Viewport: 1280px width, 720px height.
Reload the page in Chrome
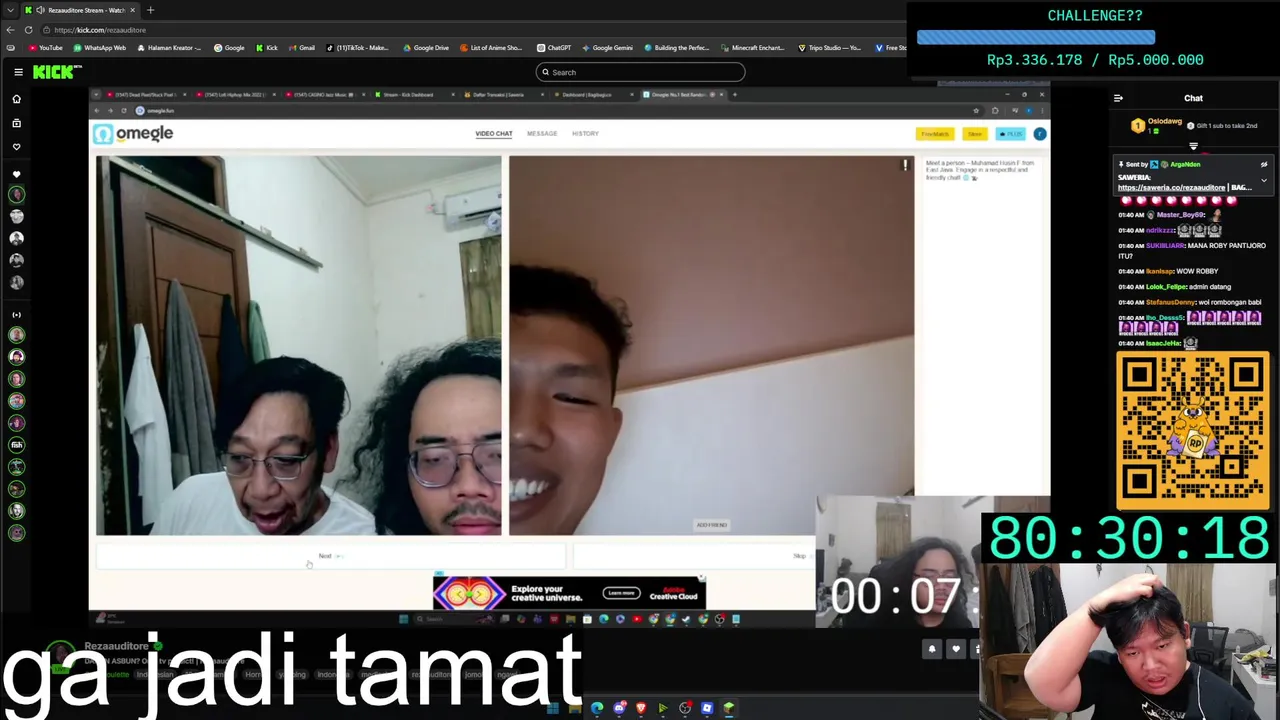28,30
